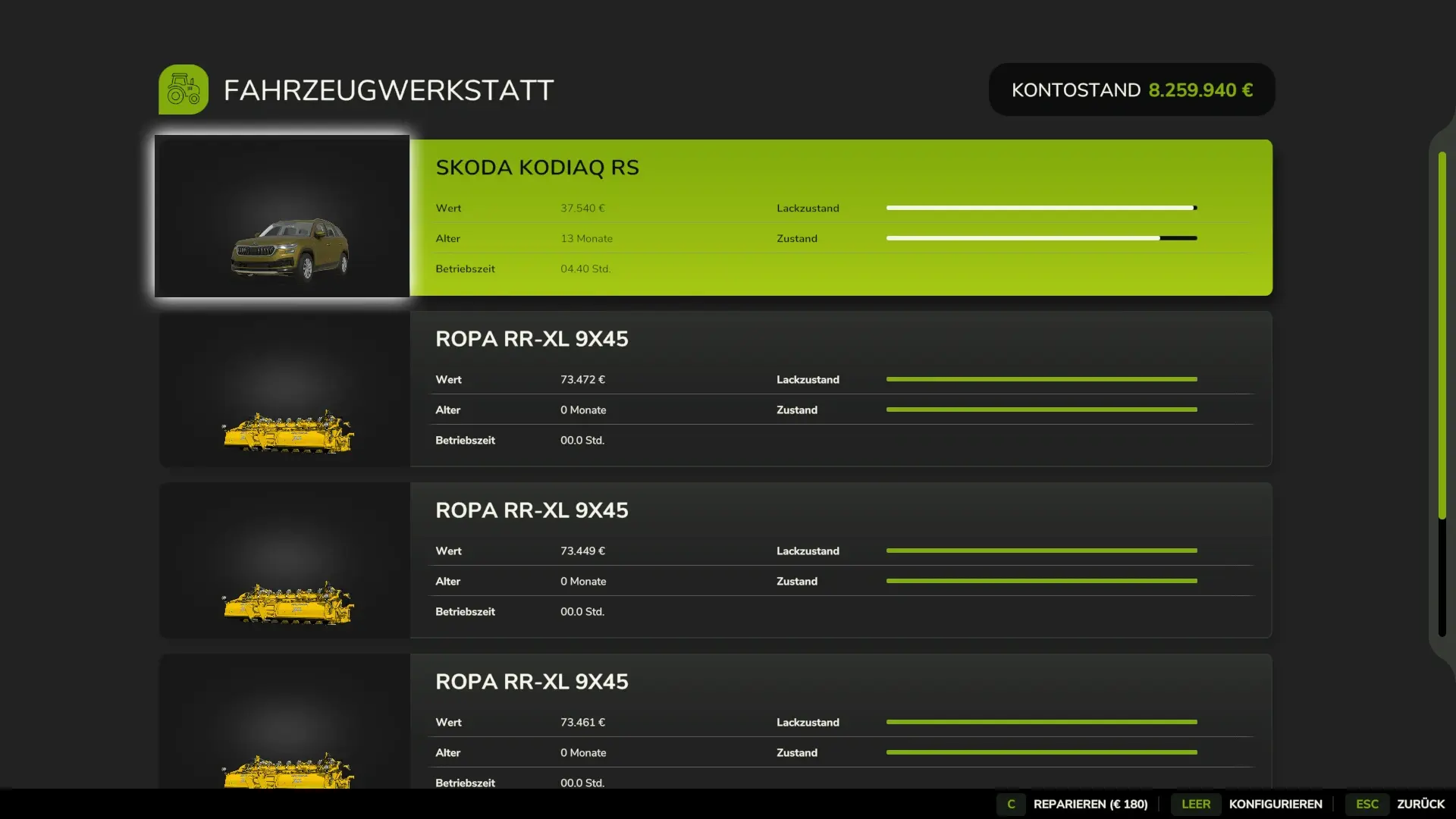Click REPARIEREN (€ 180) button

(x=1090, y=804)
